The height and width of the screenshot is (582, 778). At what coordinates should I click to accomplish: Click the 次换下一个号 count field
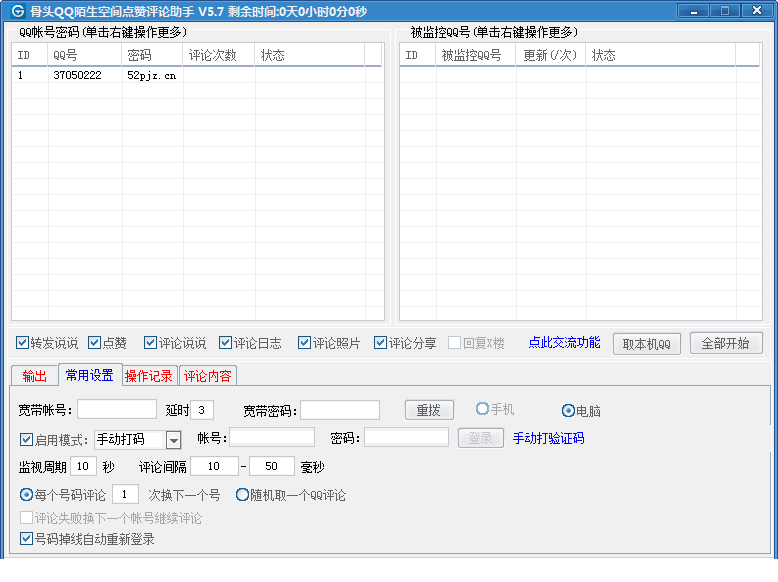(125, 495)
